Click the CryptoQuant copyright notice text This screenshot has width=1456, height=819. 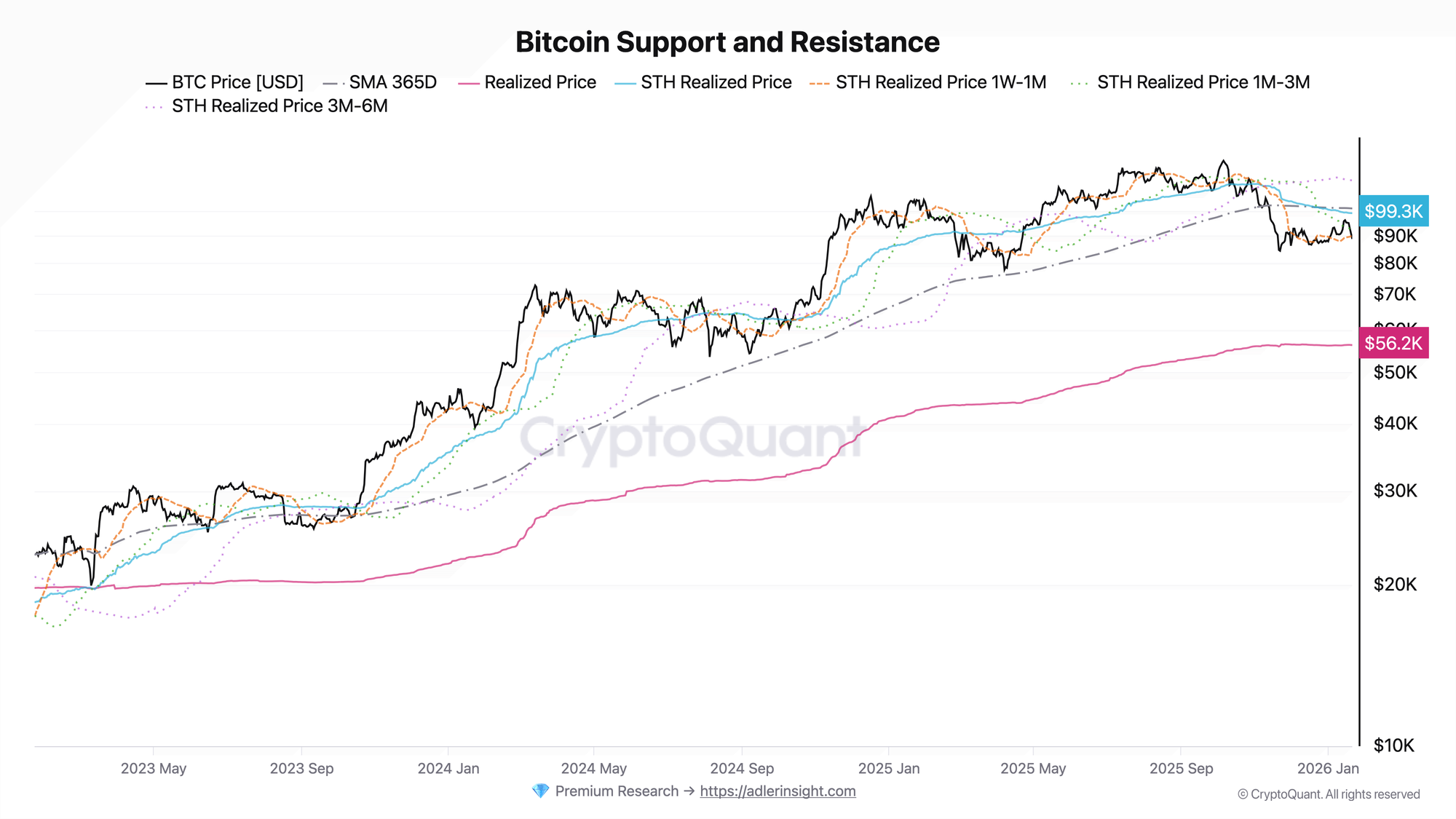[1329, 794]
